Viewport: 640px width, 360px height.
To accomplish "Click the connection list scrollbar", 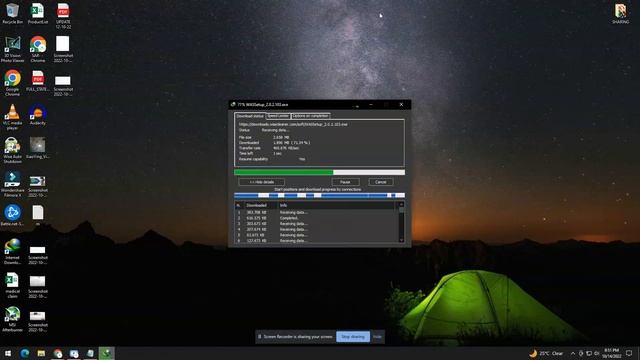I will [401, 222].
